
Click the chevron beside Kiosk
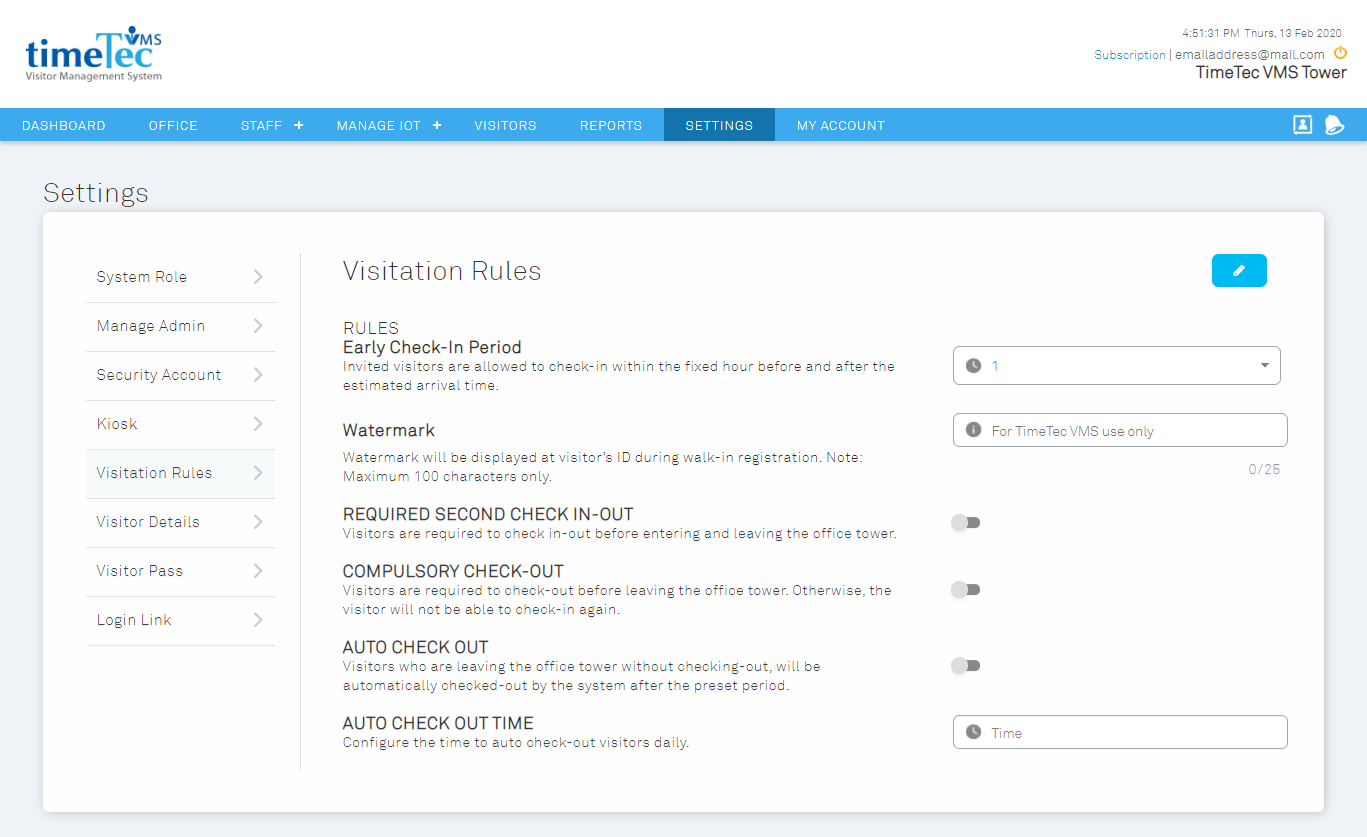pos(258,424)
